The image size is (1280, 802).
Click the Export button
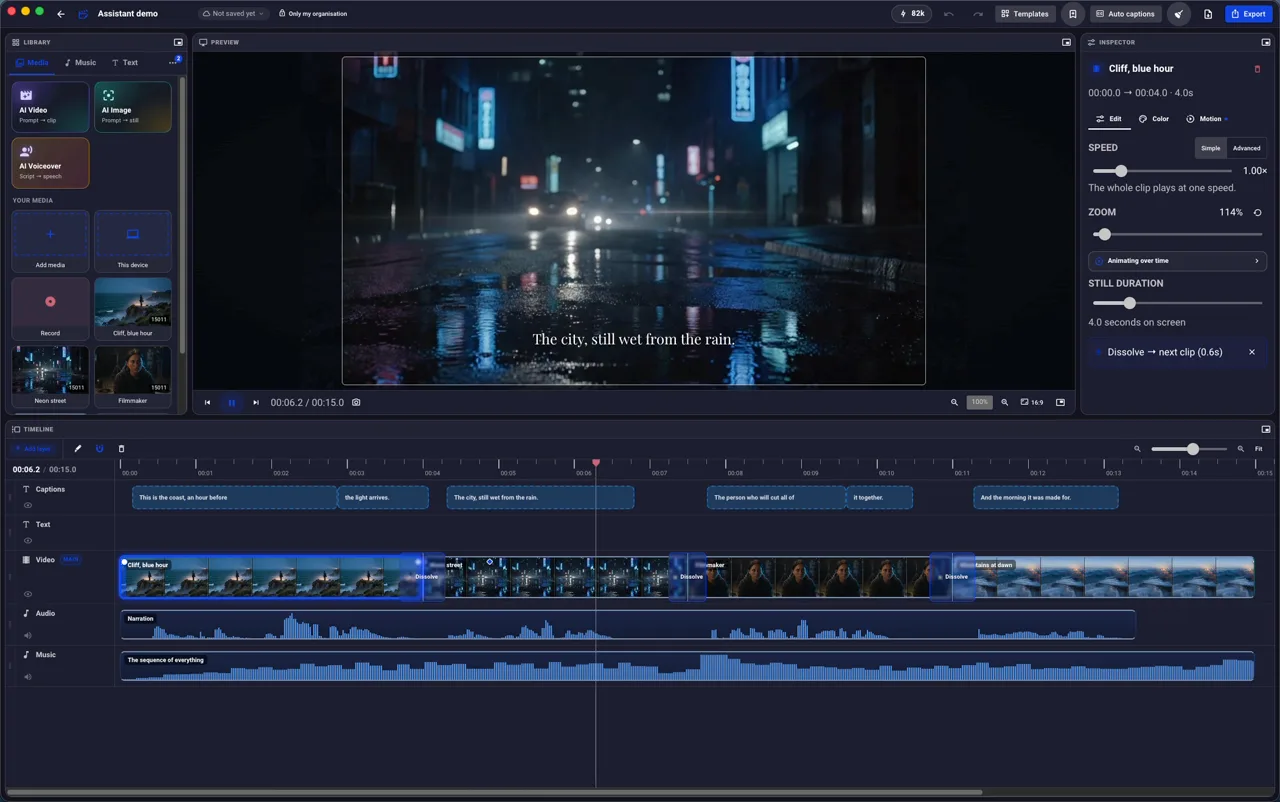[1248, 14]
